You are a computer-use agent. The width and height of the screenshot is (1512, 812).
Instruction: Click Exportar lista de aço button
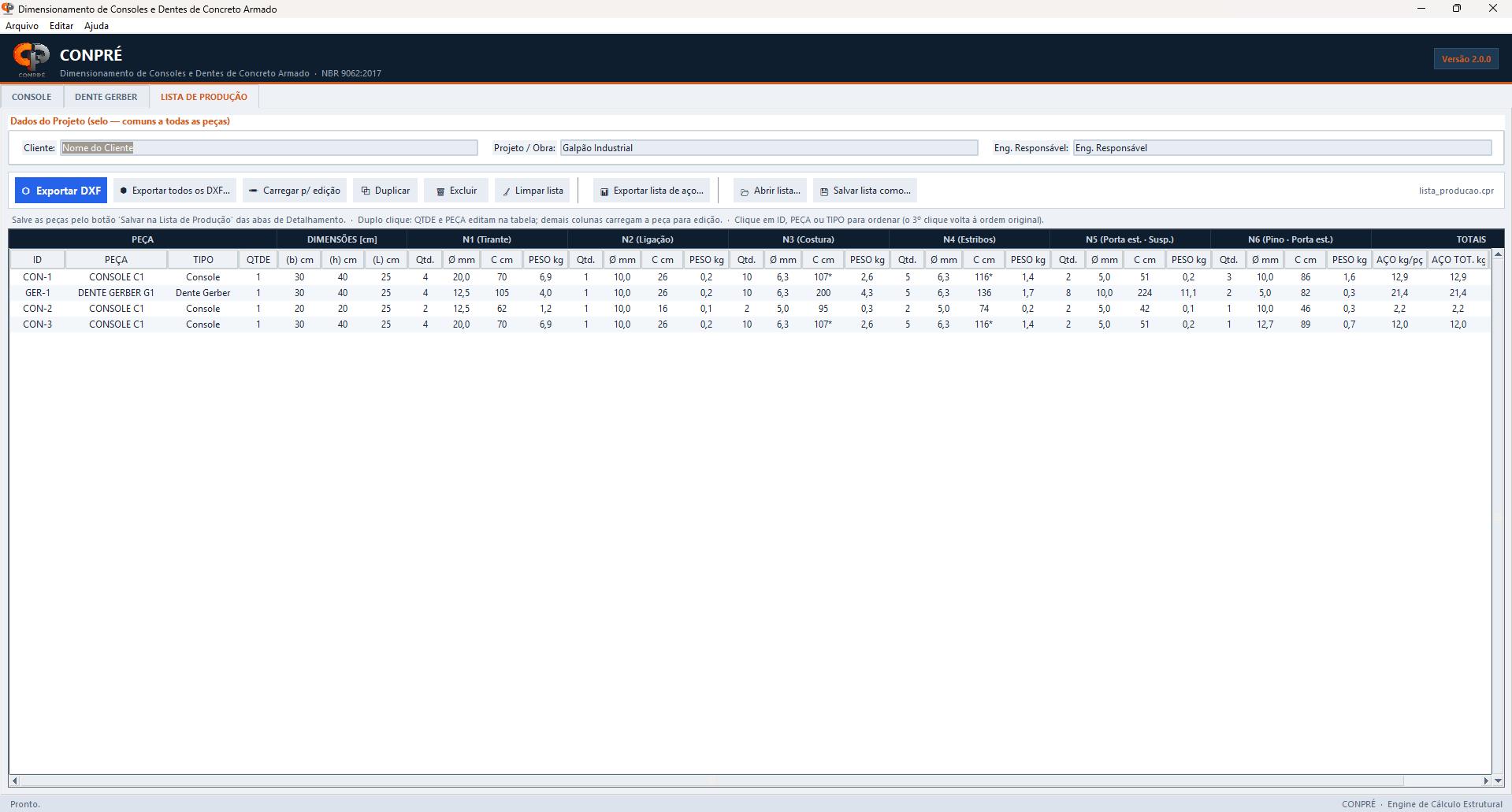pos(652,191)
